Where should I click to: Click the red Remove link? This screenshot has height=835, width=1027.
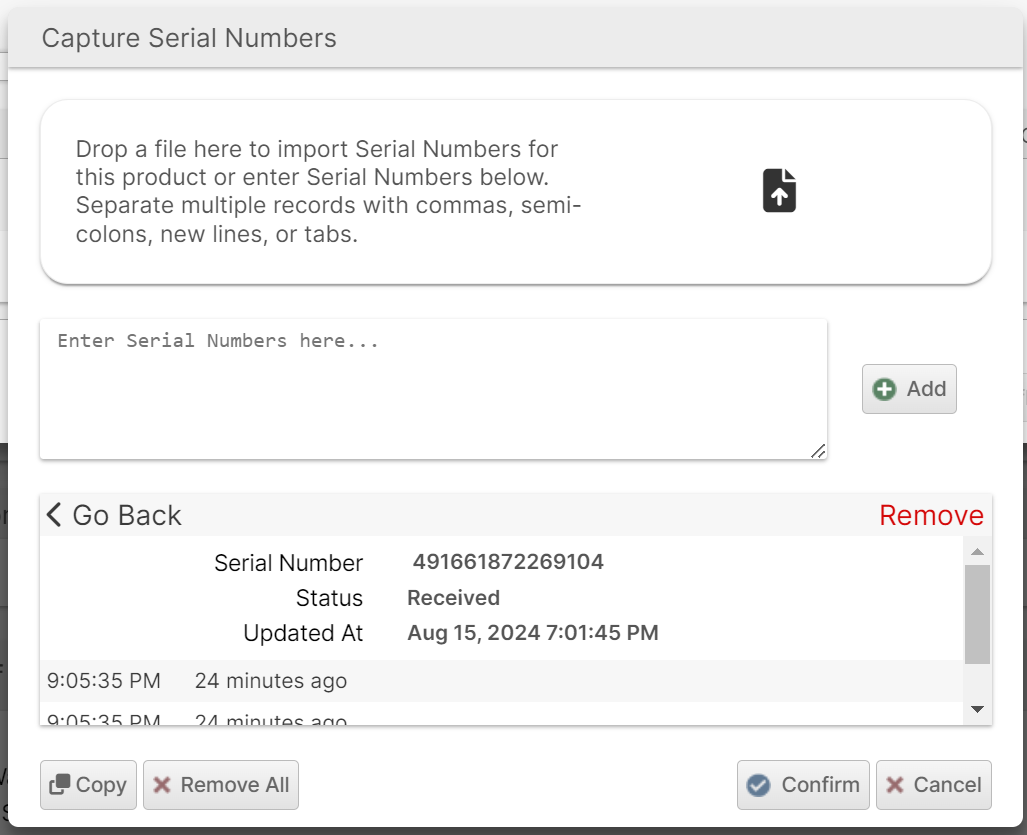point(931,515)
